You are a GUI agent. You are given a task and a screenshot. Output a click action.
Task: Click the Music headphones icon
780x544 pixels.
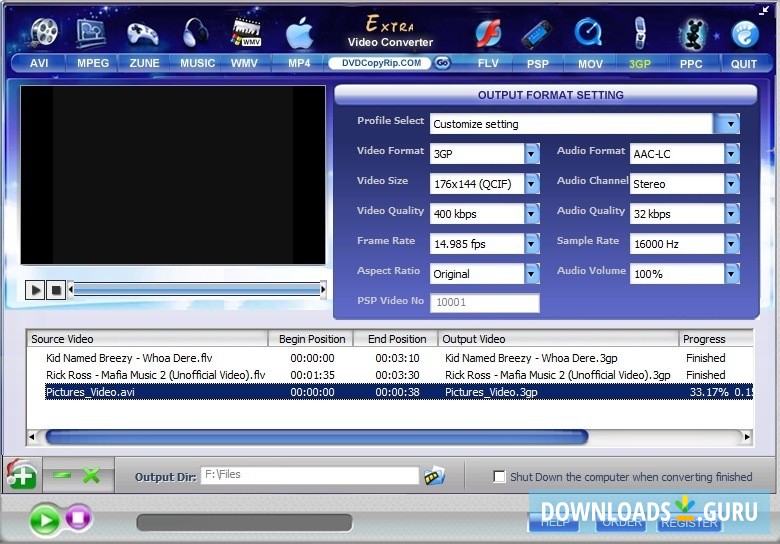(x=195, y=33)
